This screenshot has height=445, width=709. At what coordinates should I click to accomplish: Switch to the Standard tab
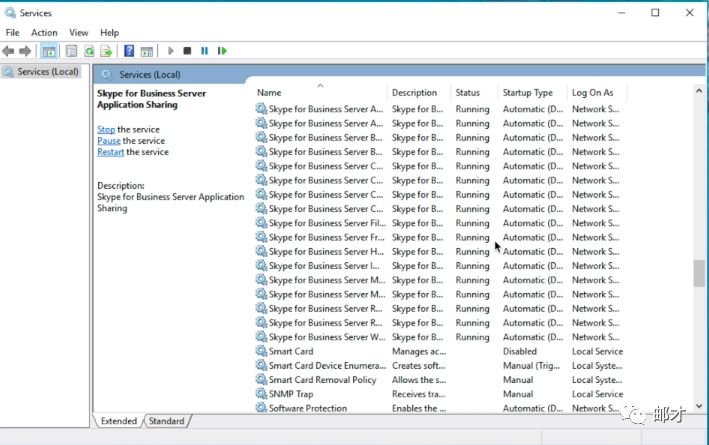pyautogui.click(x=166, y=421)
